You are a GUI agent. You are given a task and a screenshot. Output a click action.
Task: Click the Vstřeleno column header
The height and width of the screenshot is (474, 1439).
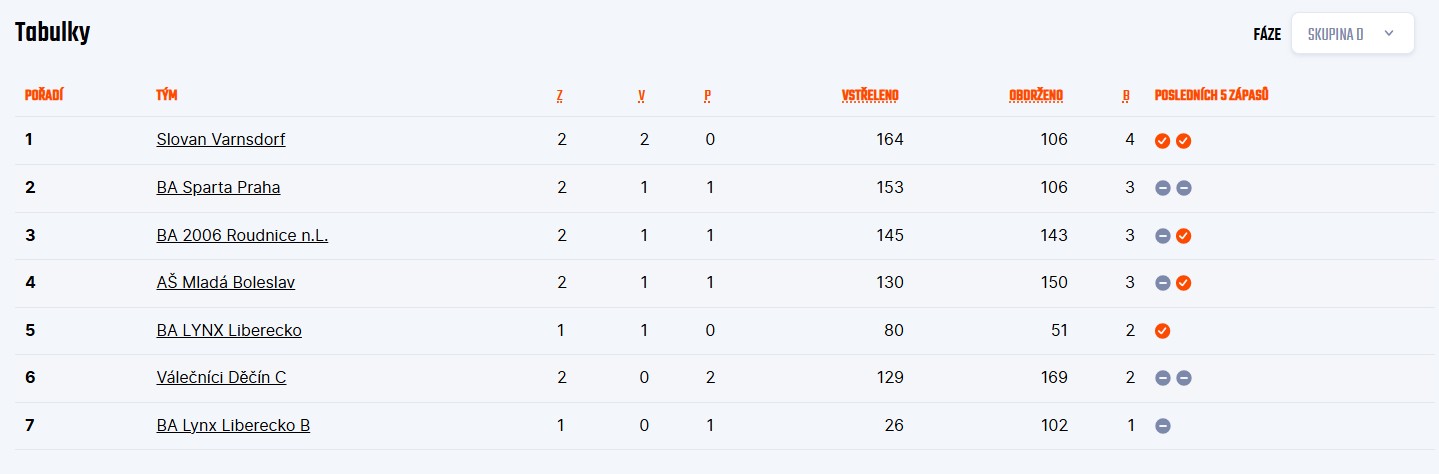click(x=870, y=96)
